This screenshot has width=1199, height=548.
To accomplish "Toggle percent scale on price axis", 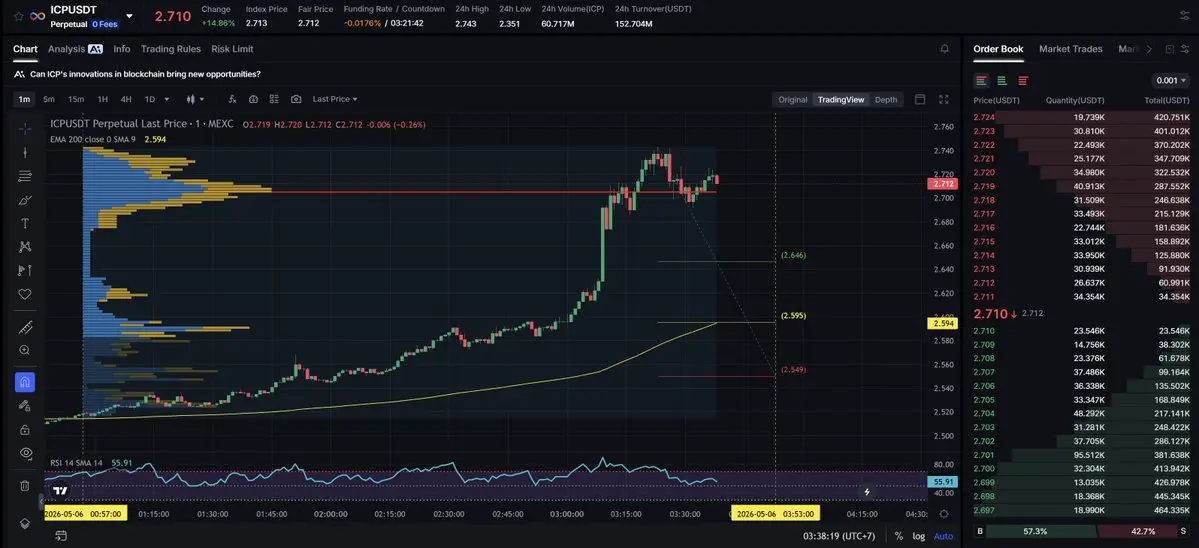I will [x=898, y=537].
